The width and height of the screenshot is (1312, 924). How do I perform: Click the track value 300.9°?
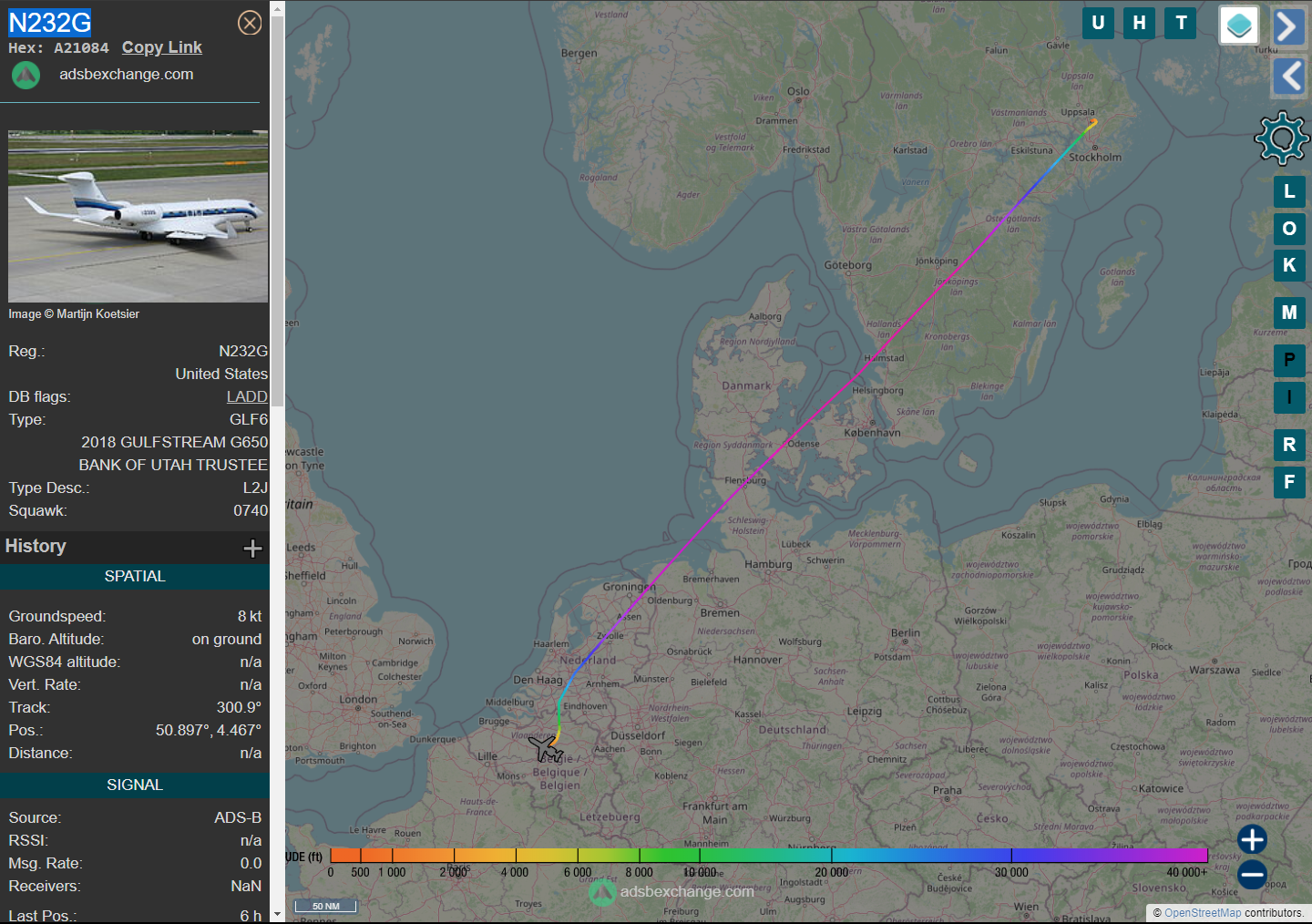[239, 707]
